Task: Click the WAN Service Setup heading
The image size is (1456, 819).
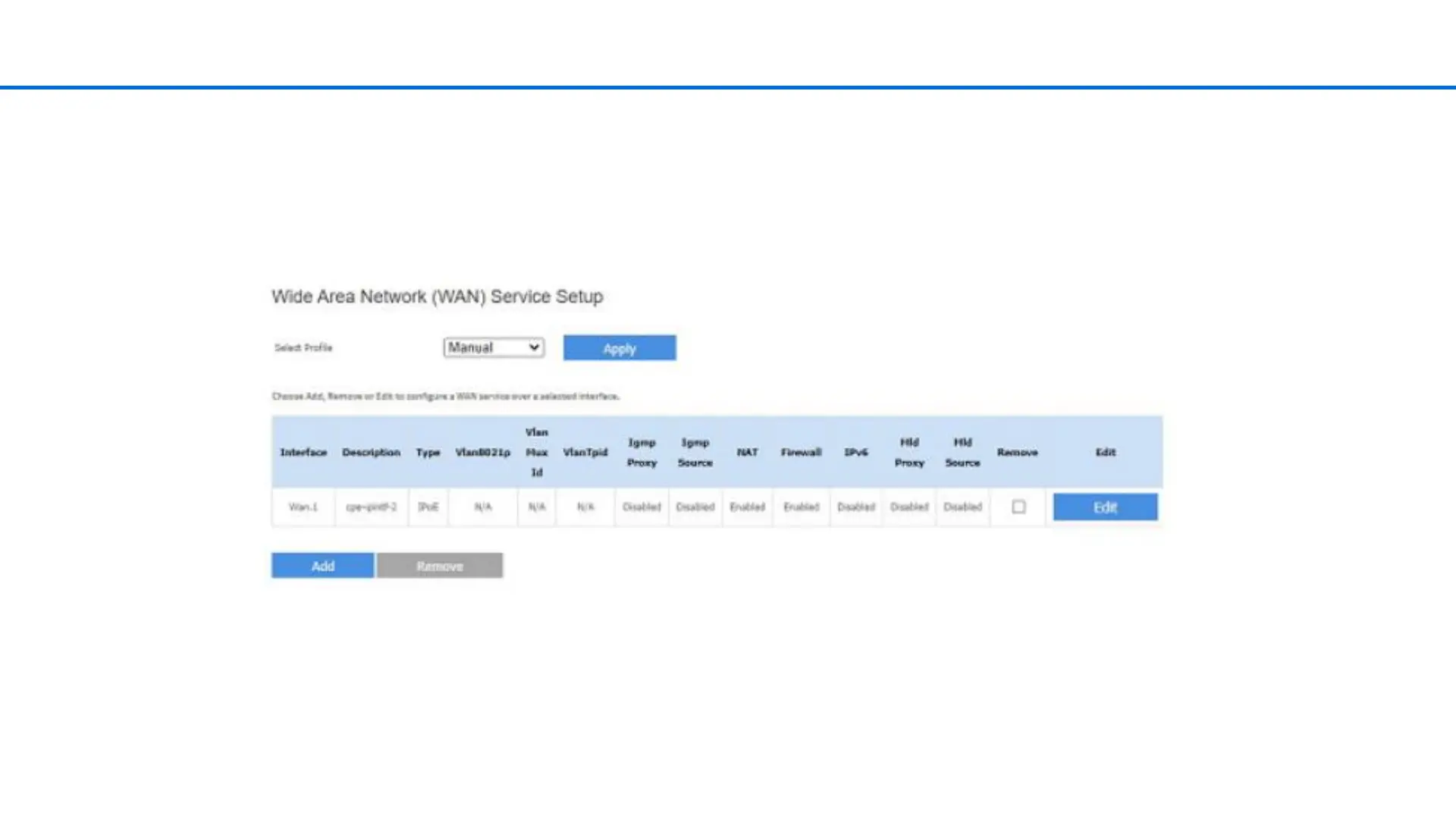Action: pyautogui.click(x=437, y=297)
